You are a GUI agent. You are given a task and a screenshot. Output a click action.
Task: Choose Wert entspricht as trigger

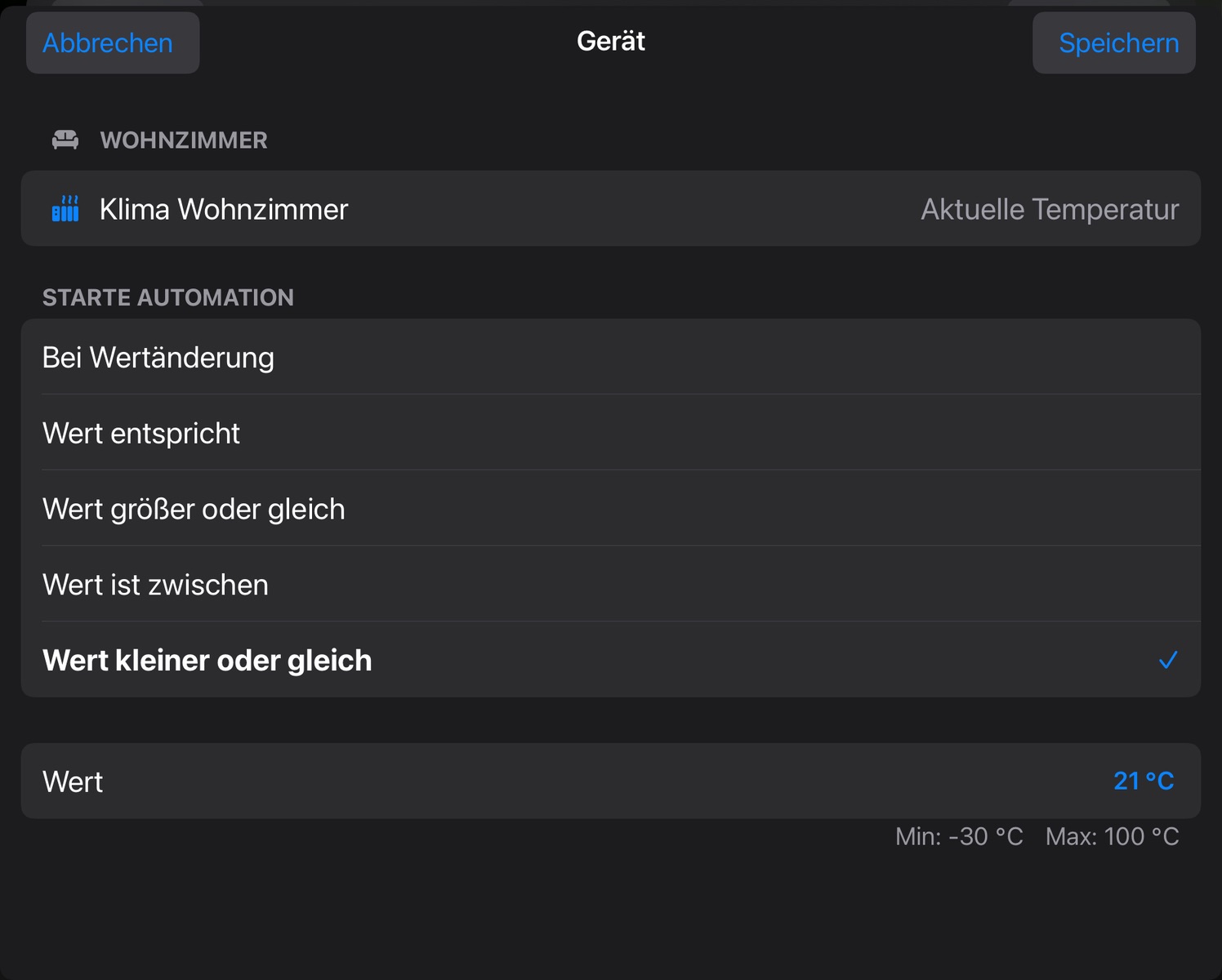[141, 434]
